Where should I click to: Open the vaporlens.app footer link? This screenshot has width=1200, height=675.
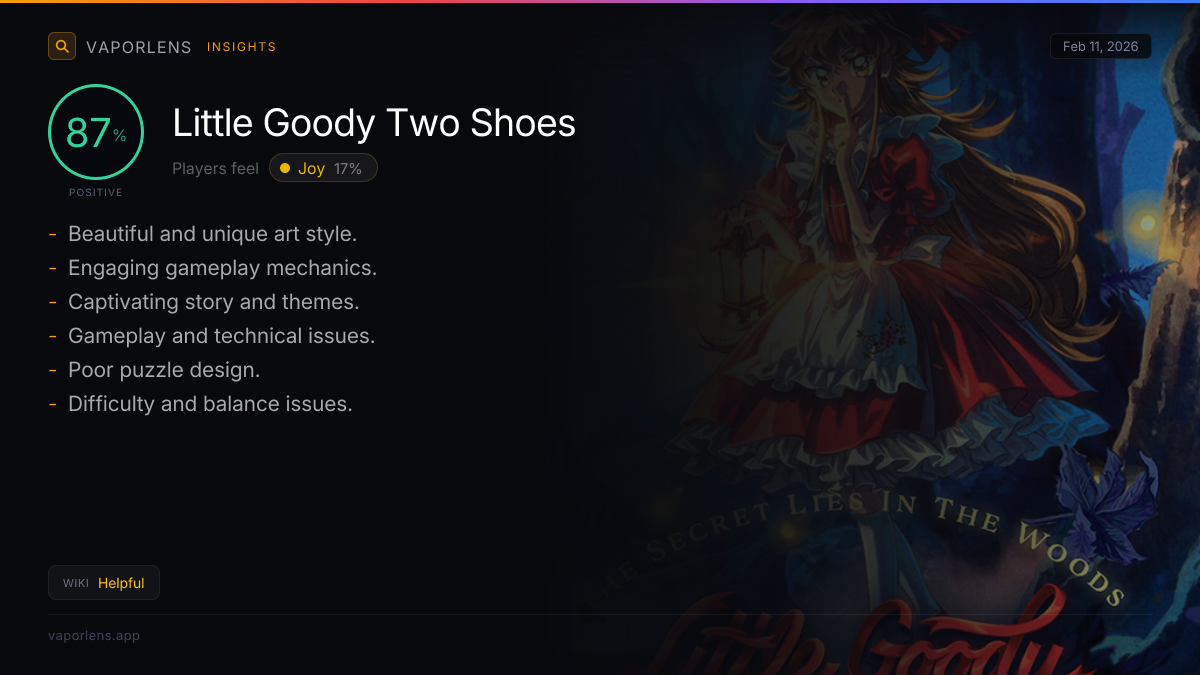pyautogui.click(x=94, y=636)
